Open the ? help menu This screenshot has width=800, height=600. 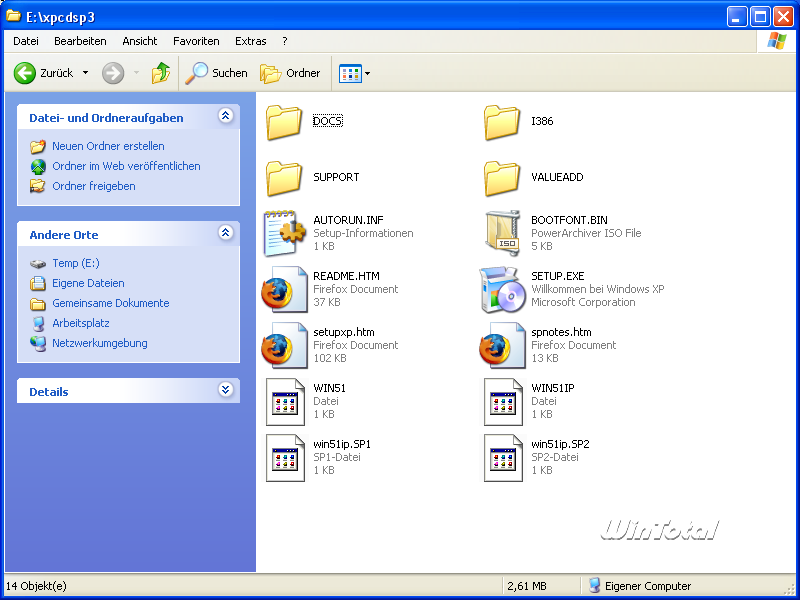285,41
